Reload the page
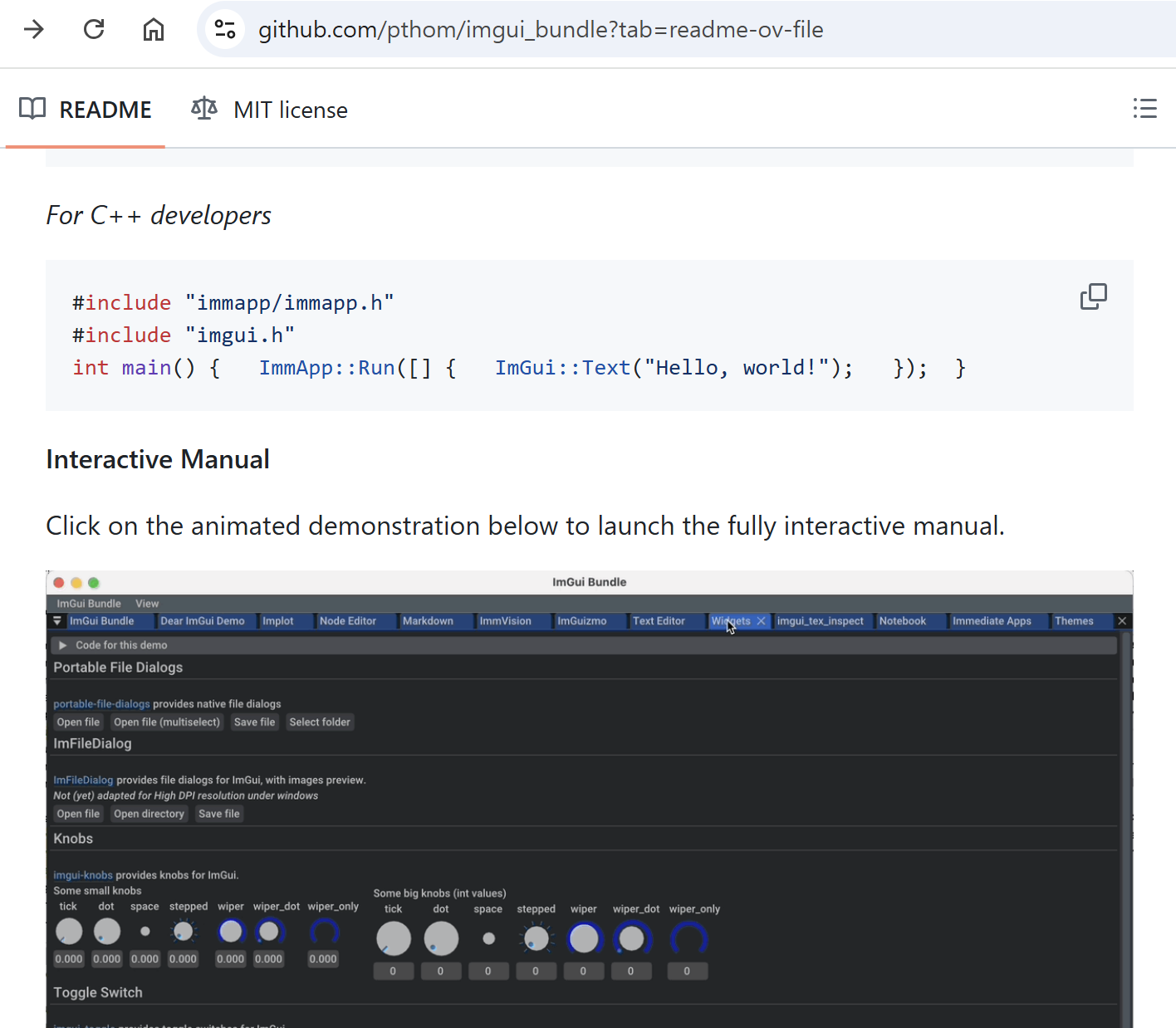This screenshot has width=1176, height=1028. [x=94, y=30]
